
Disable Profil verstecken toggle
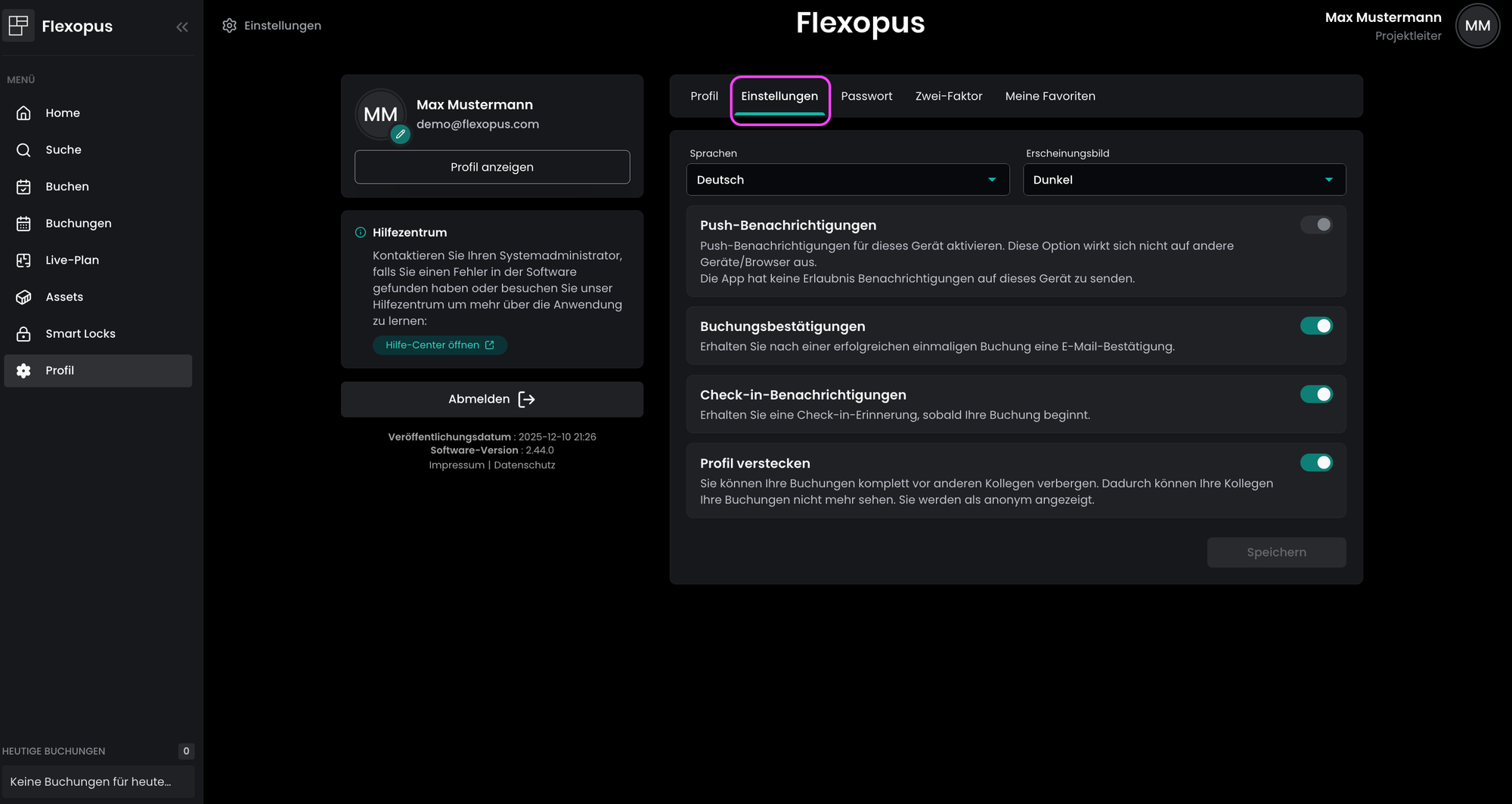click(1316, 462)
